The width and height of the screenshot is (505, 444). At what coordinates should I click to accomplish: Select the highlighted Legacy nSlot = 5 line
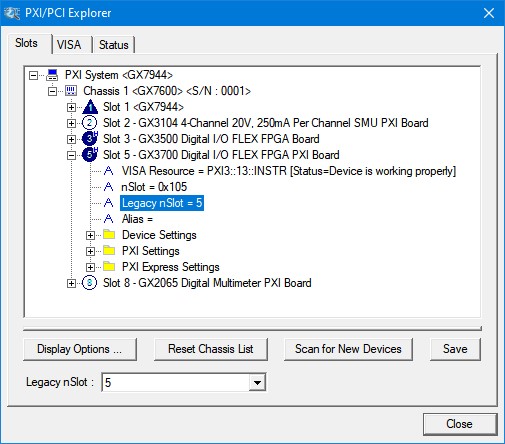click(162, 203)
